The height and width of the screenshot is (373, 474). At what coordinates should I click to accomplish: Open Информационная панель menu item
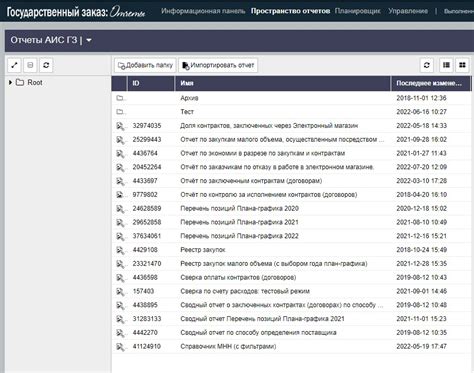[x=203, y=11]
